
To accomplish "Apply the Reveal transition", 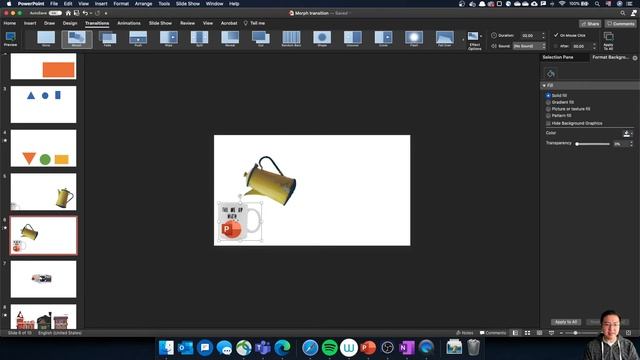I will coord(230,39).
